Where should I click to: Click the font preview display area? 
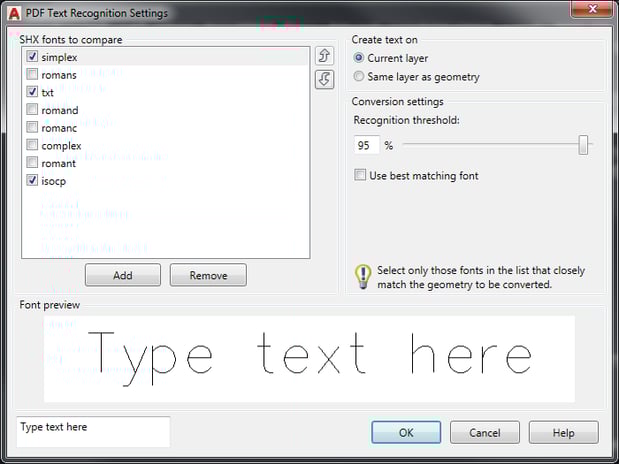point(309,359)
